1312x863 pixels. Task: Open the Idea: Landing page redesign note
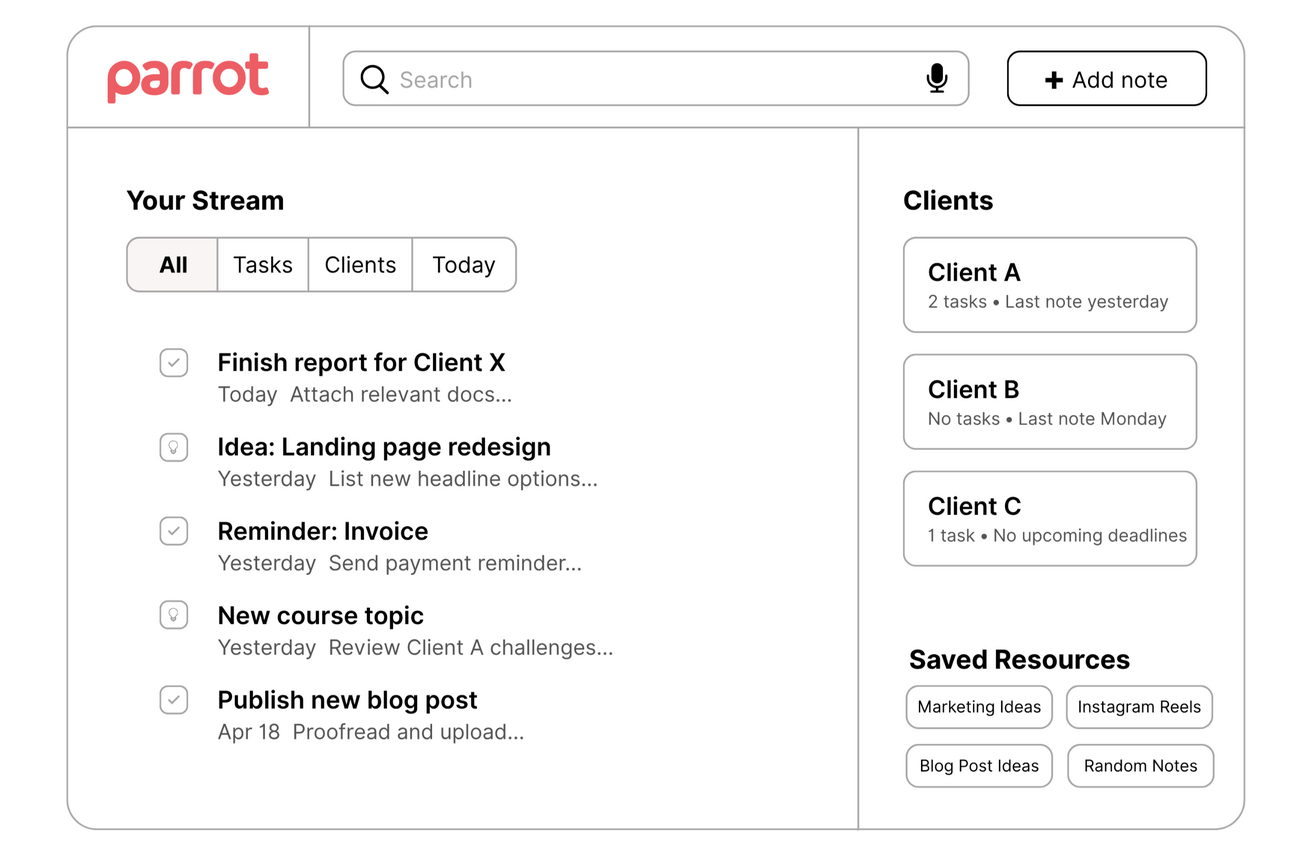point(384,447)
